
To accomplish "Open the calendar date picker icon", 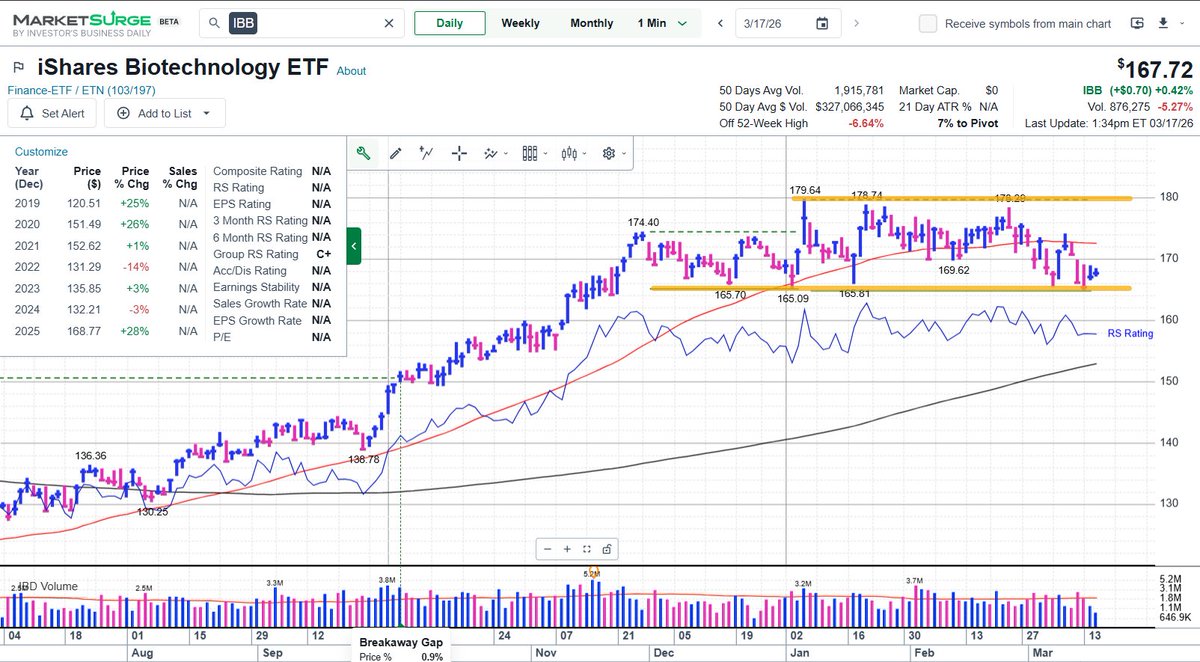I will point(822,23).
